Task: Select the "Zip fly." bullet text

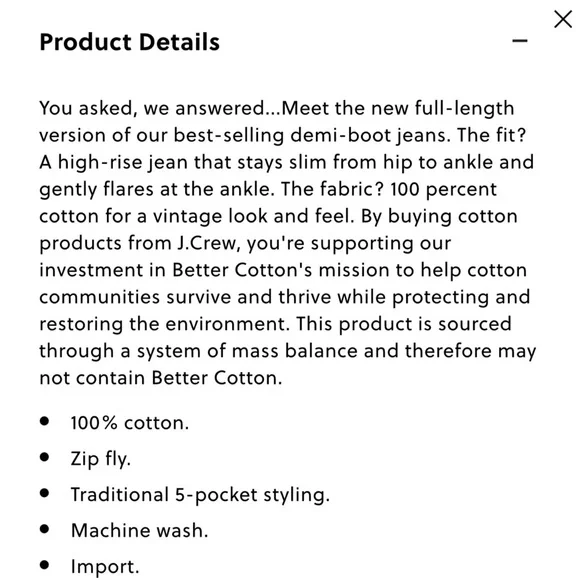Action: (x=101, y=459)
